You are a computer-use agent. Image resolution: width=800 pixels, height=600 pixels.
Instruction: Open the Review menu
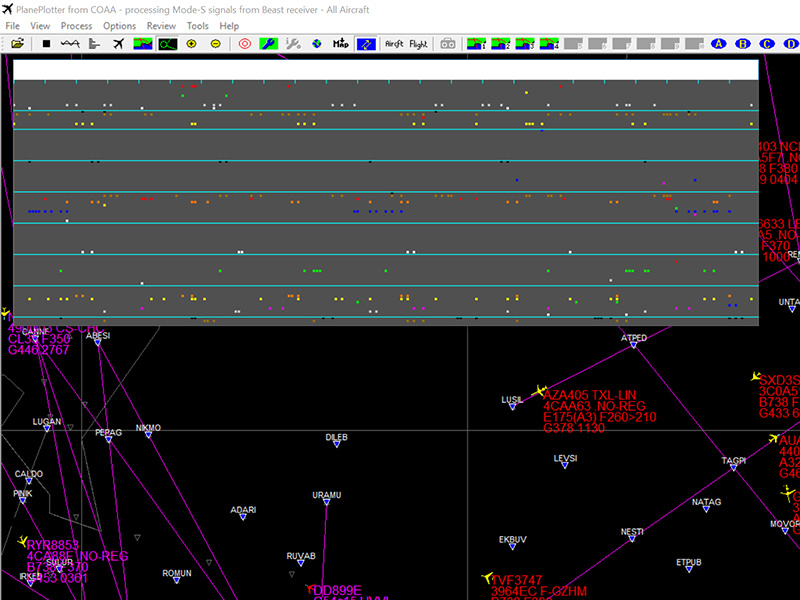[x=161, y=26]
